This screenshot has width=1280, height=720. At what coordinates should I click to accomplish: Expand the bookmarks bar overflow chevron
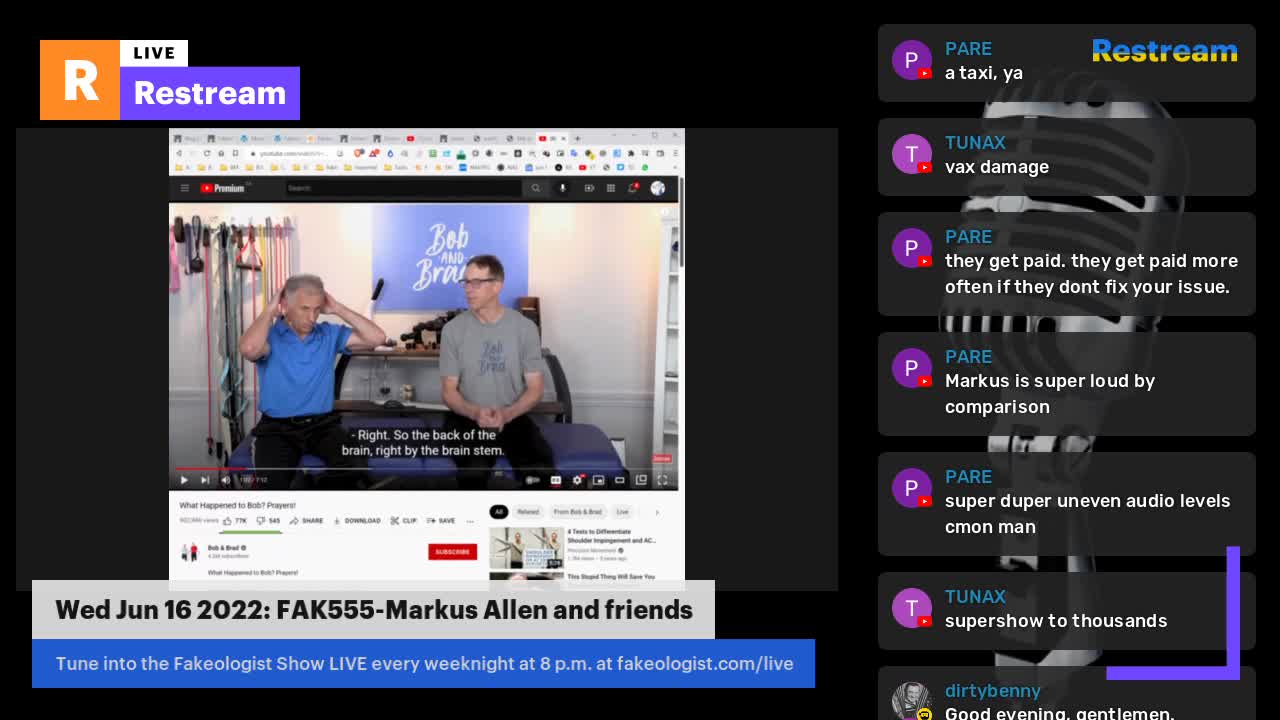(x=675, y=167)
